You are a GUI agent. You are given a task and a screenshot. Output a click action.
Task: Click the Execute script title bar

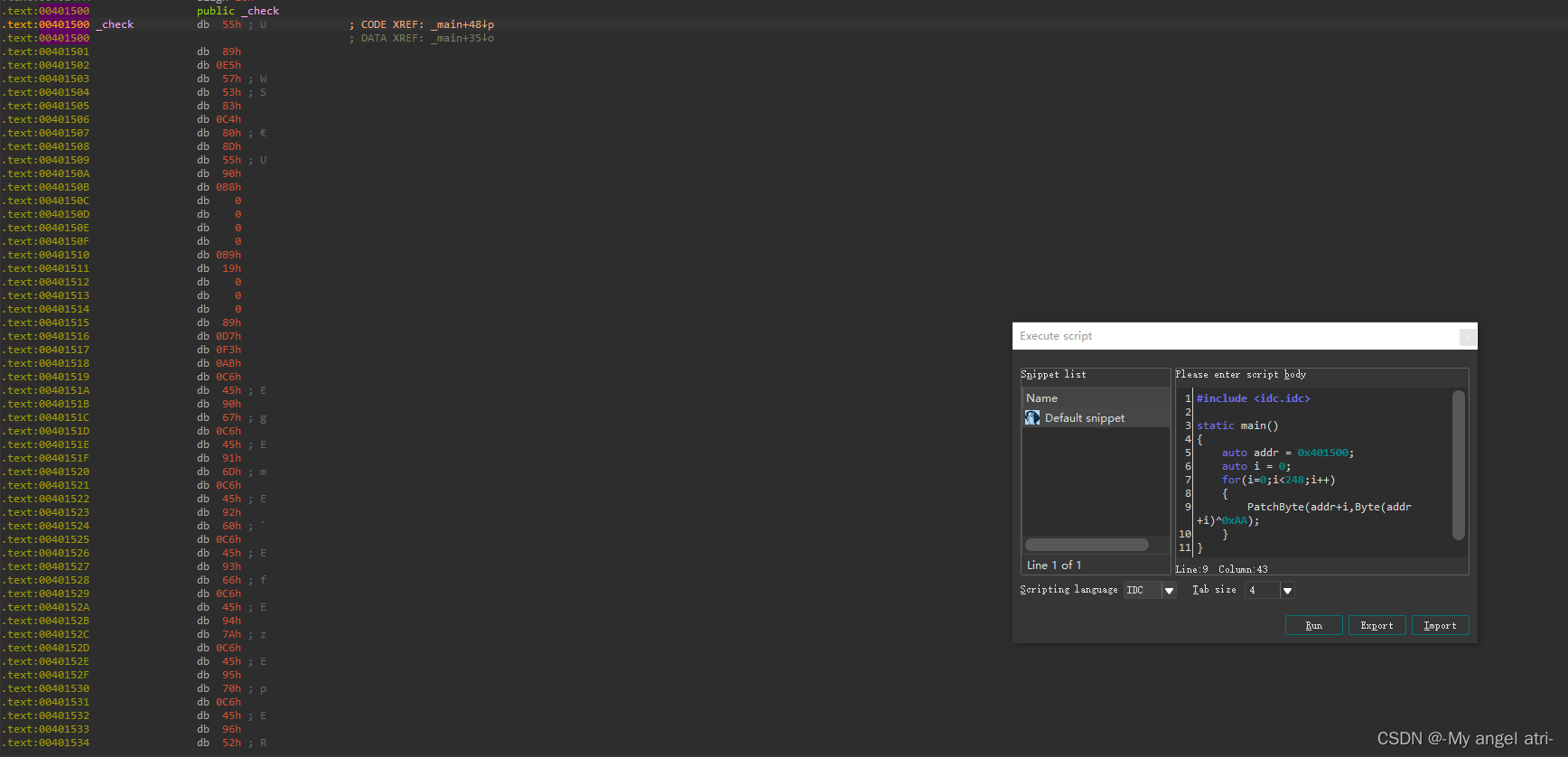point(1245,336)
